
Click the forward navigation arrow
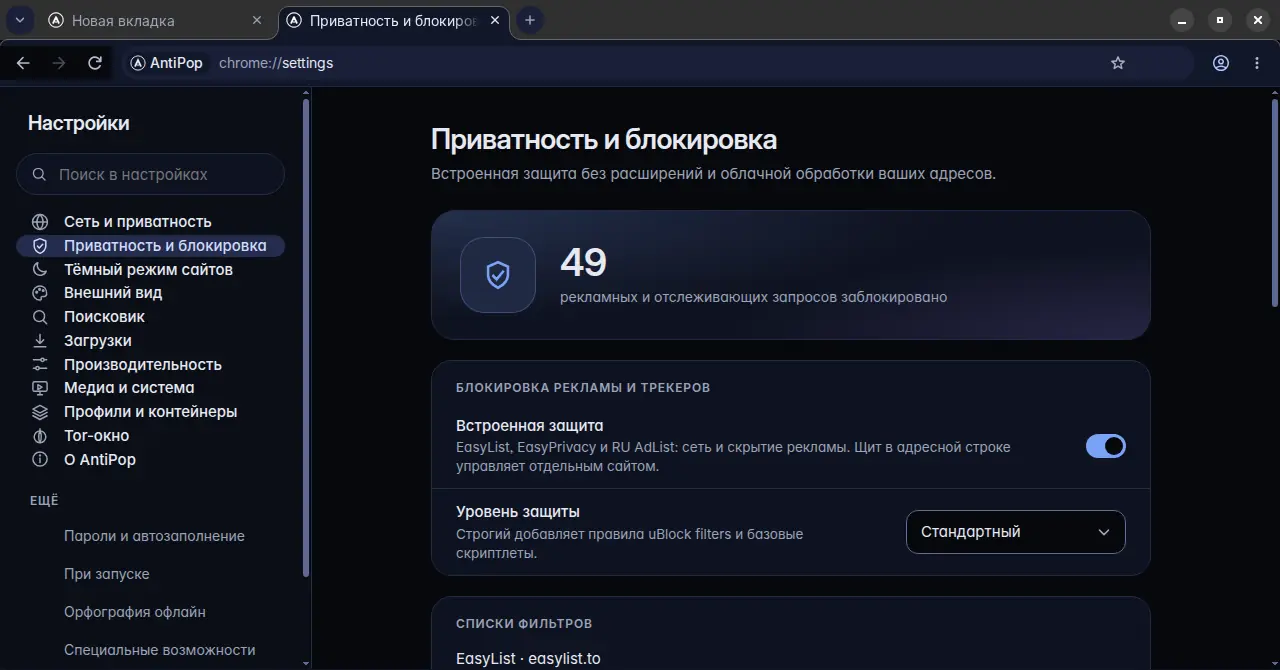(59, 63)
